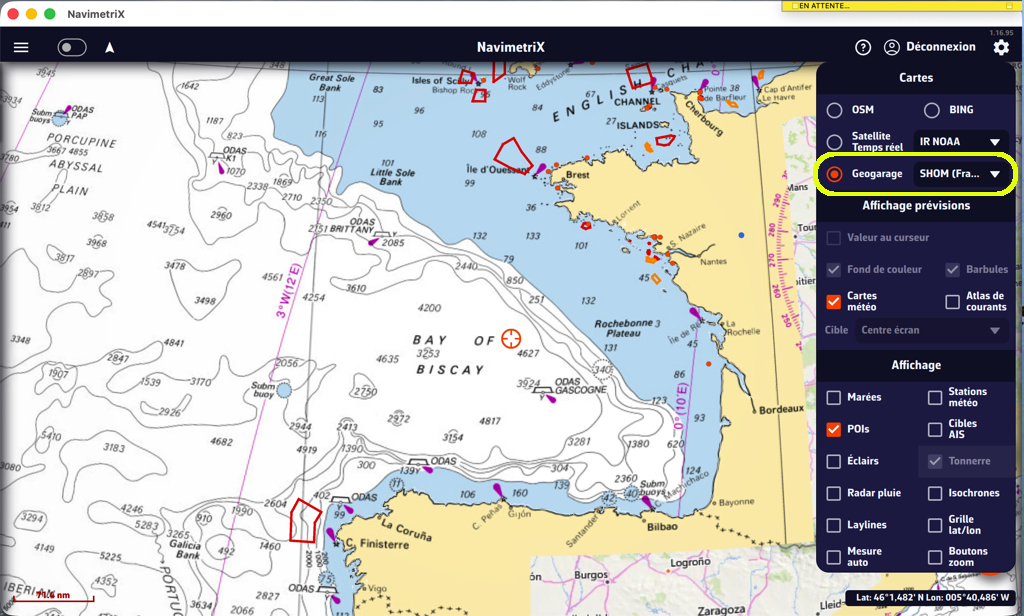Select the OSM map radio button

(835, 110)
